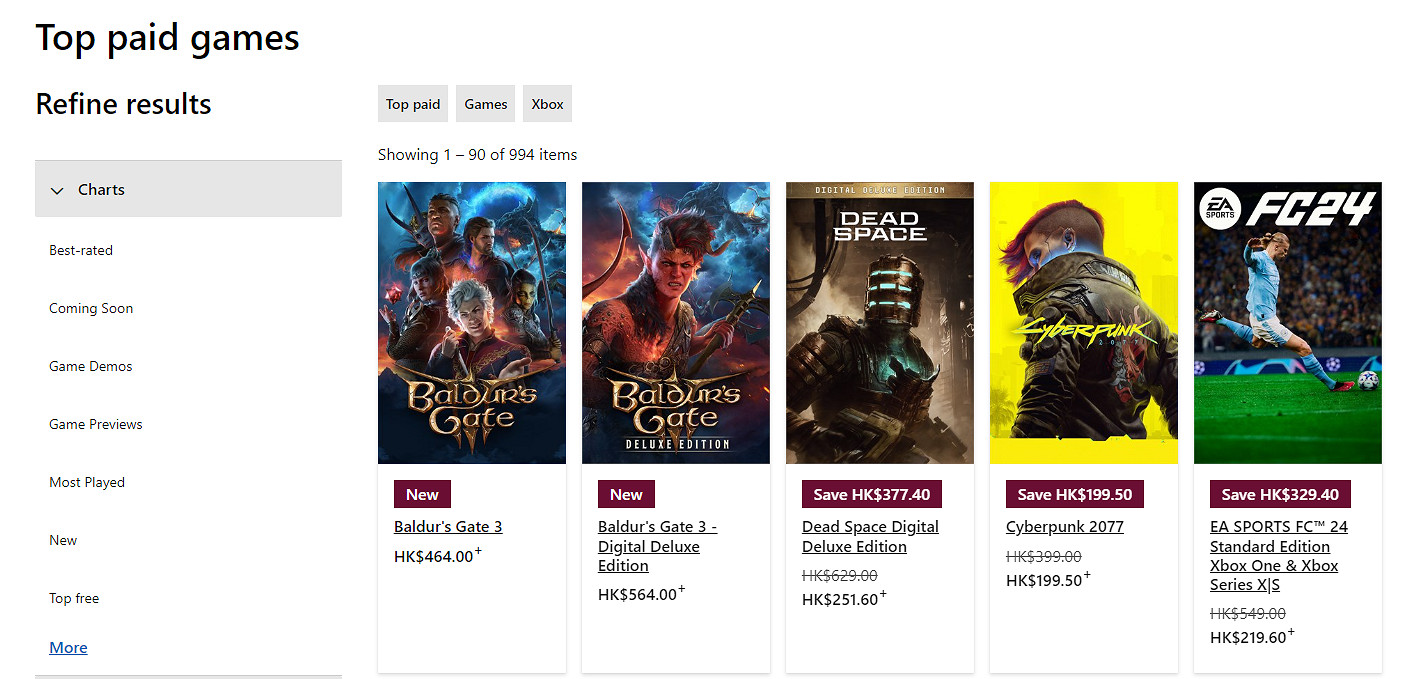Viewport: 1404px width, 679px height.
Task: Select the Best-rated chart filter
Action: (80, 250)
